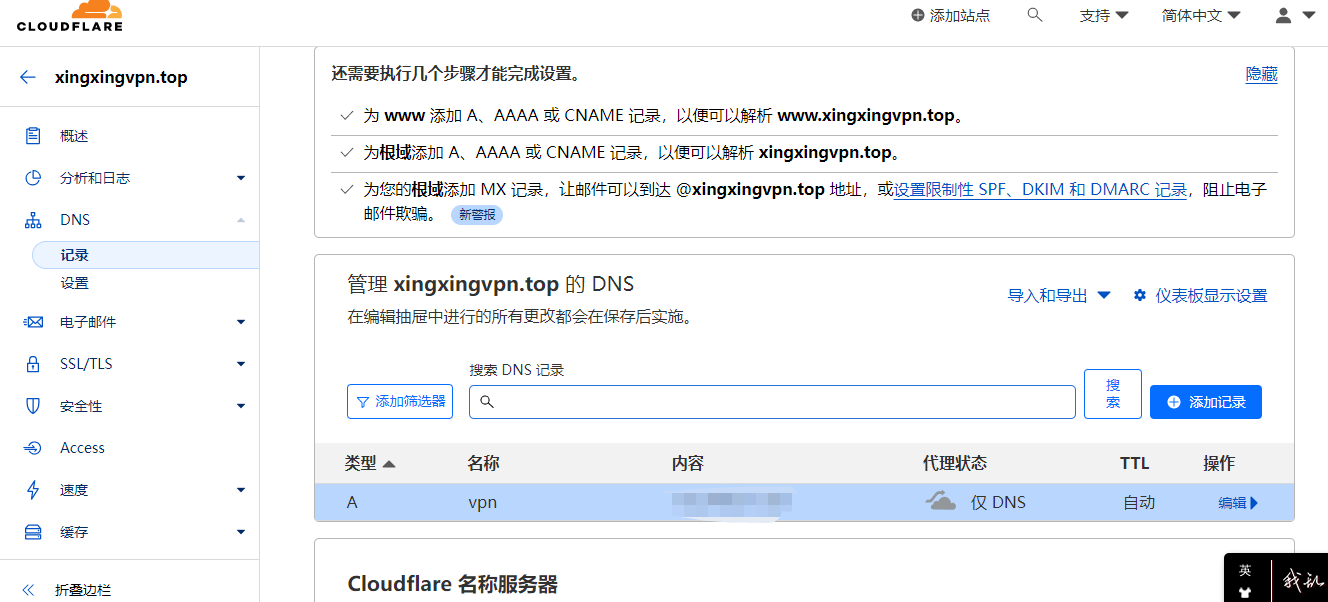Click the 添加记录 button
The image size is (1328, 602).
pyautogui.click(x=1206, y=402)
